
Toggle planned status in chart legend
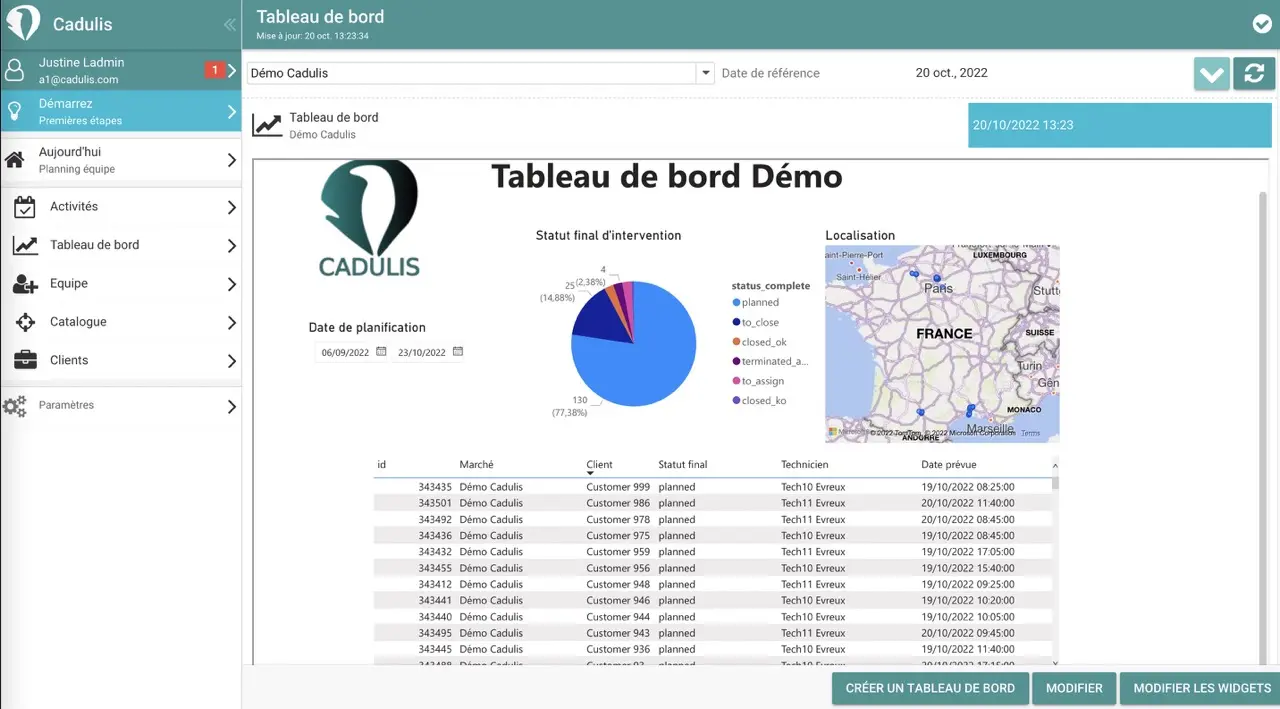tap(760, 302)
